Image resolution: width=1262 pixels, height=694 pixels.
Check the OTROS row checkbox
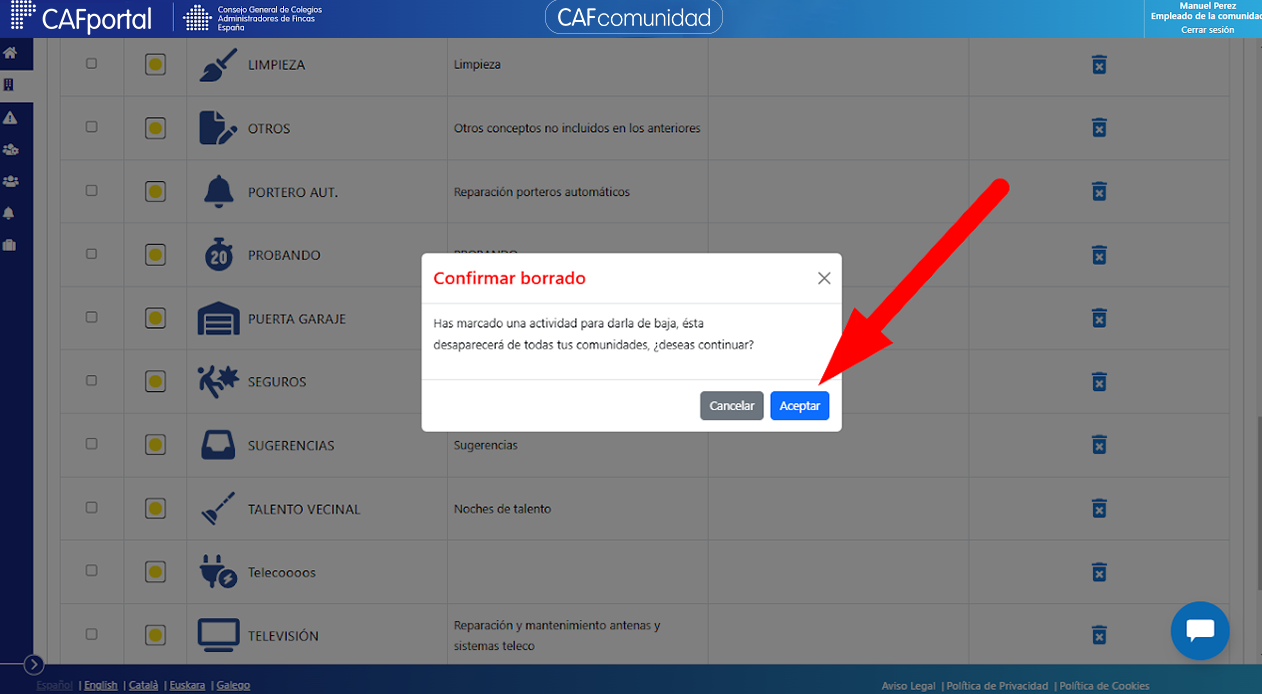point(92,127)
